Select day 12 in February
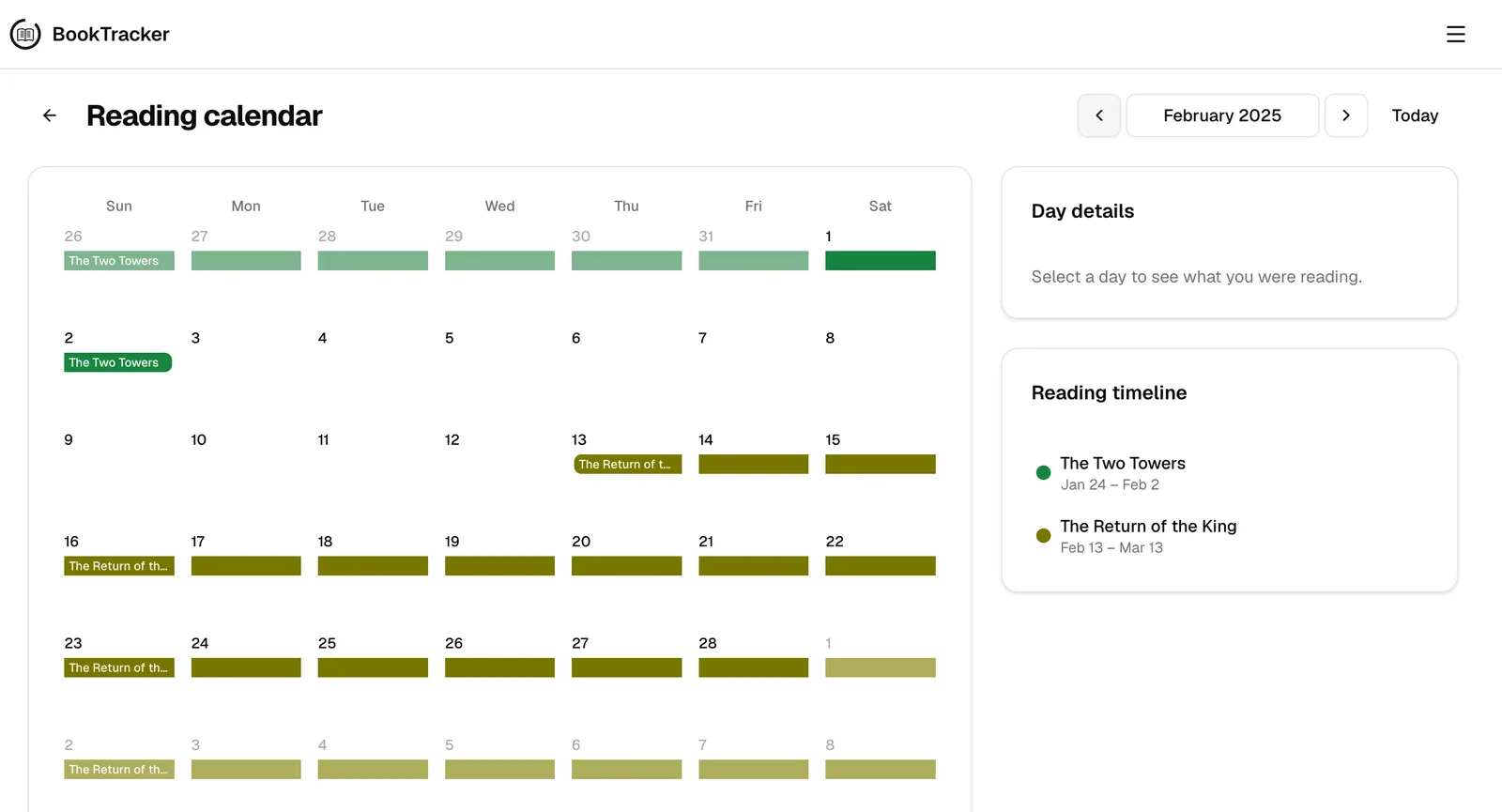This screenshot has width=1502, height=812. (452, 439)
